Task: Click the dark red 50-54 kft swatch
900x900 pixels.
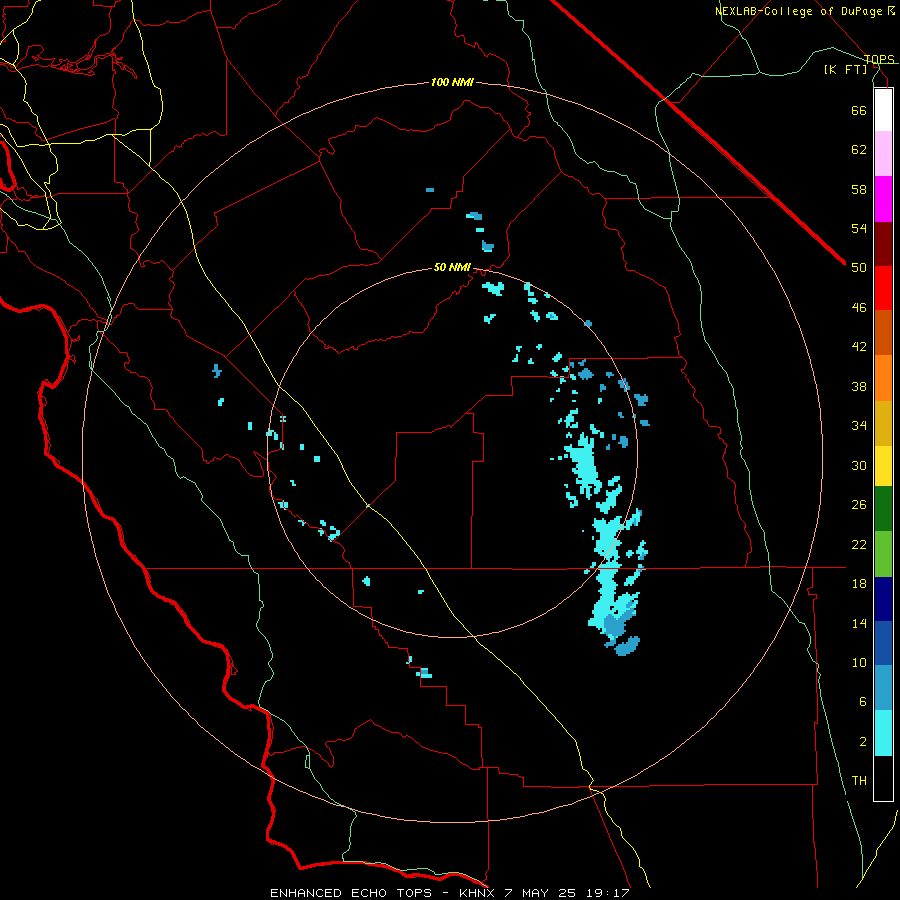Action: pos(883,244)
